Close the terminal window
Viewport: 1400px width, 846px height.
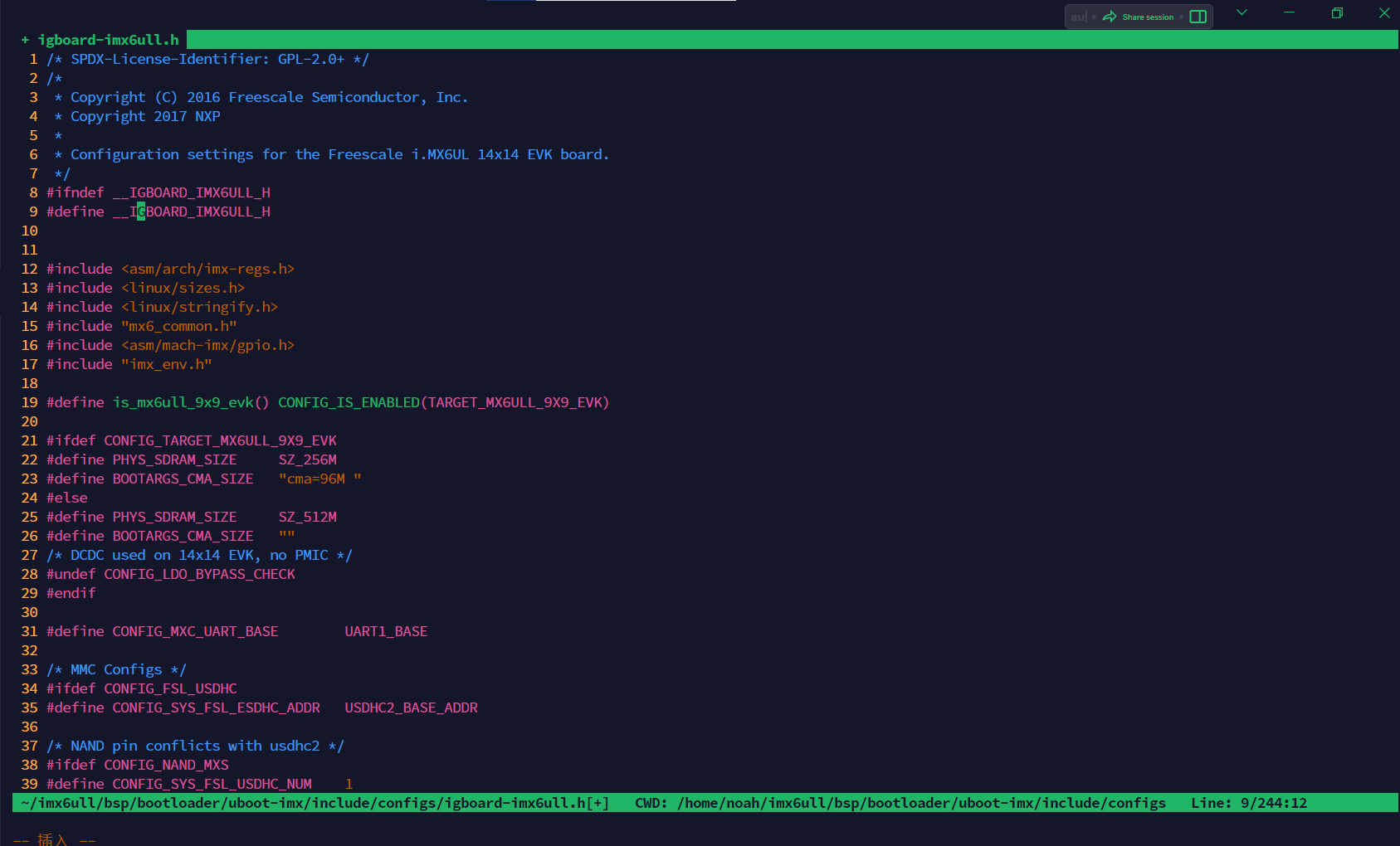[1384, 12]
